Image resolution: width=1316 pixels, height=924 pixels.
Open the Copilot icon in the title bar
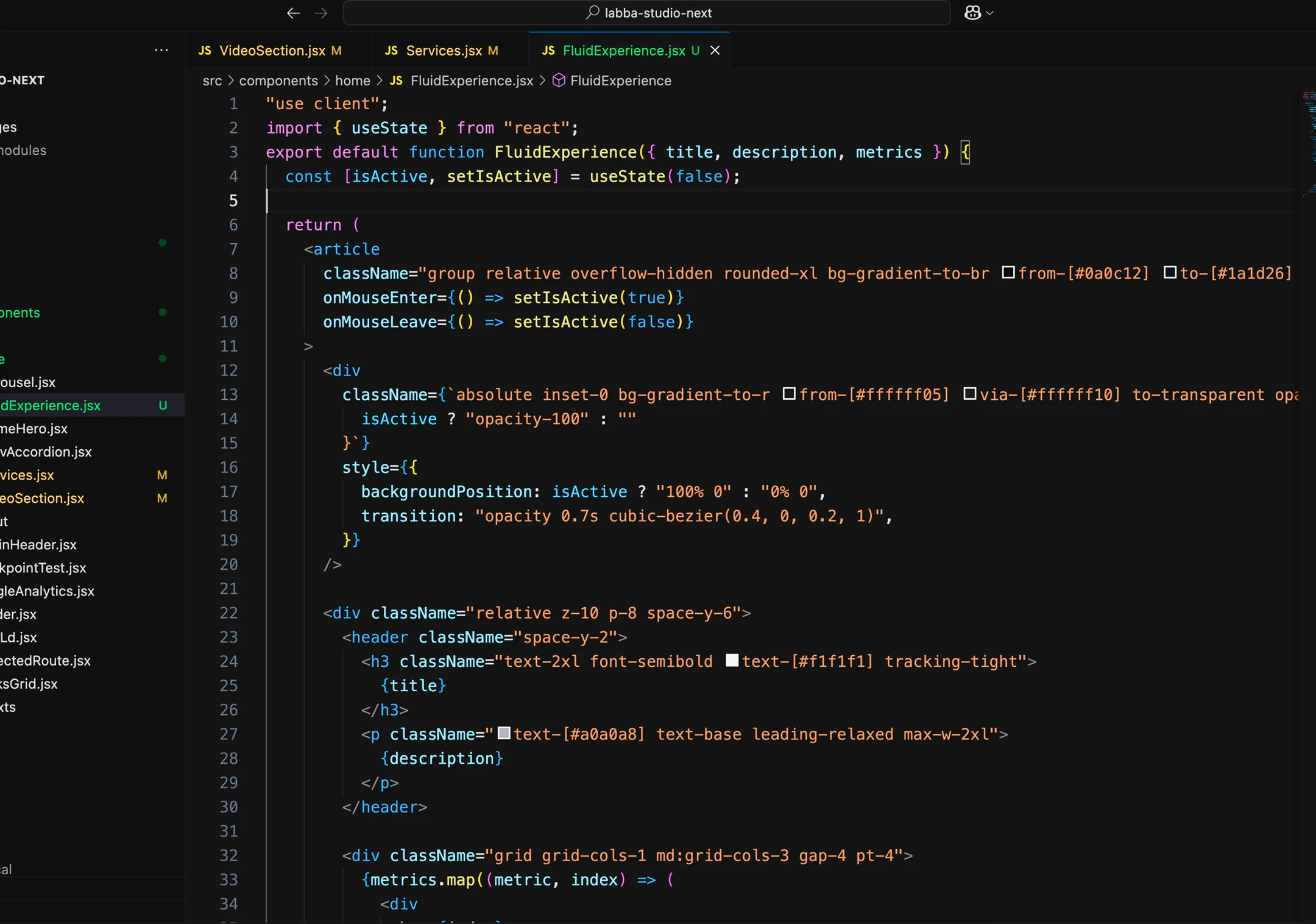tap(972, 12)
